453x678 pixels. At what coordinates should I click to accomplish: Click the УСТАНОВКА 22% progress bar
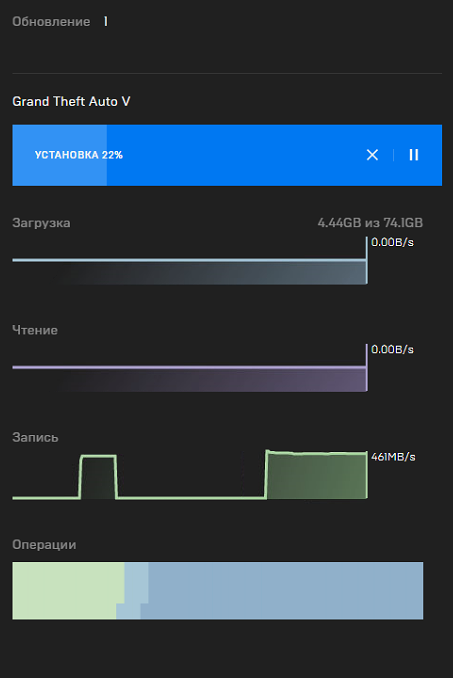pyautogui.click(x=227, y=155)
